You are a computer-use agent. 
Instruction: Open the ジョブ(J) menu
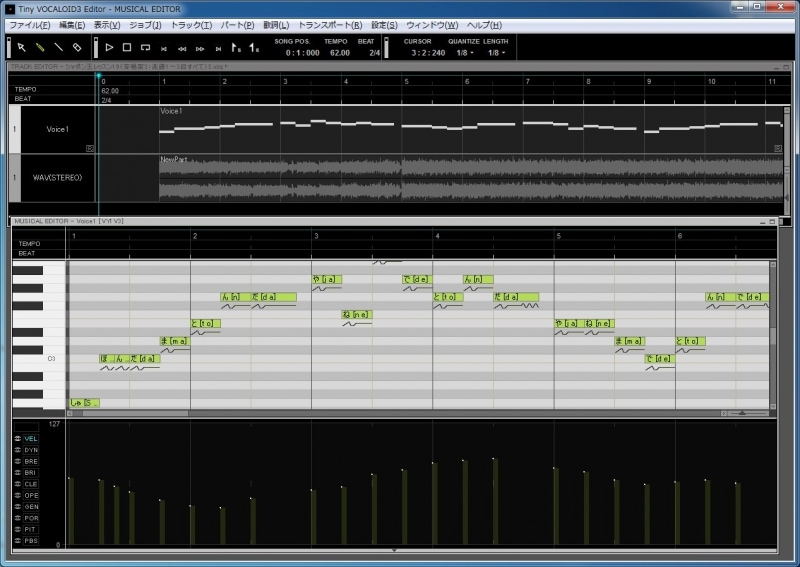point(145,25)
